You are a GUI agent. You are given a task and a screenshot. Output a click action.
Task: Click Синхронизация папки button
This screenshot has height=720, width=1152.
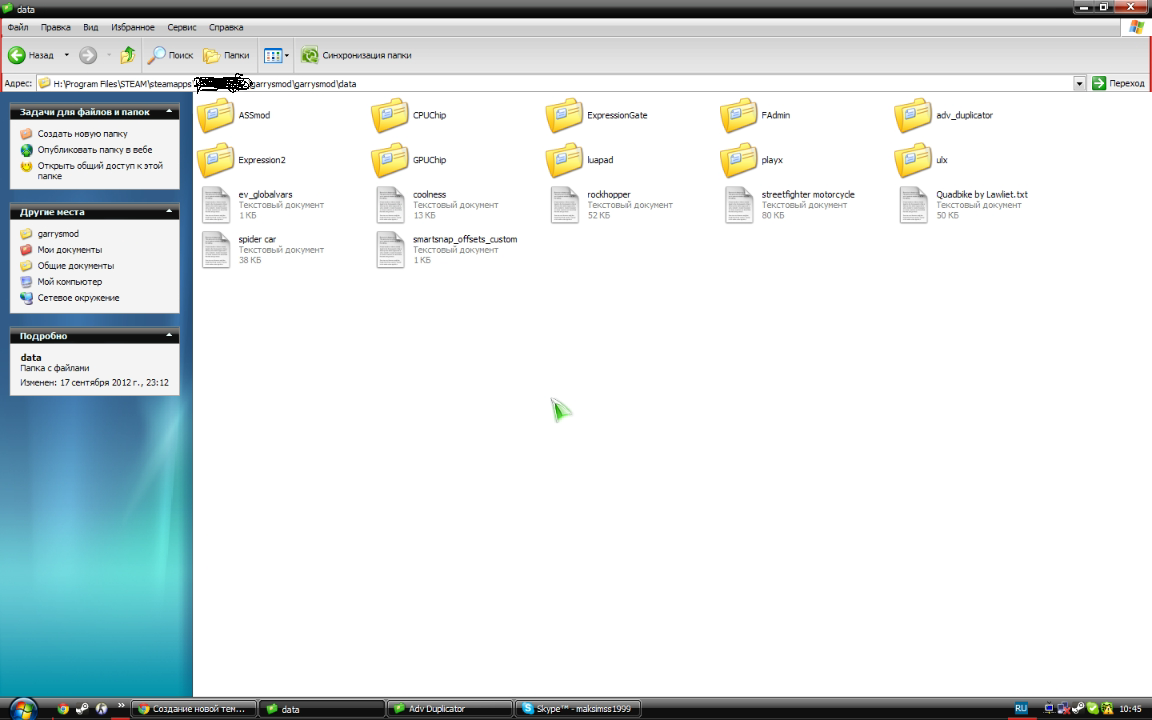coord(356,55)
